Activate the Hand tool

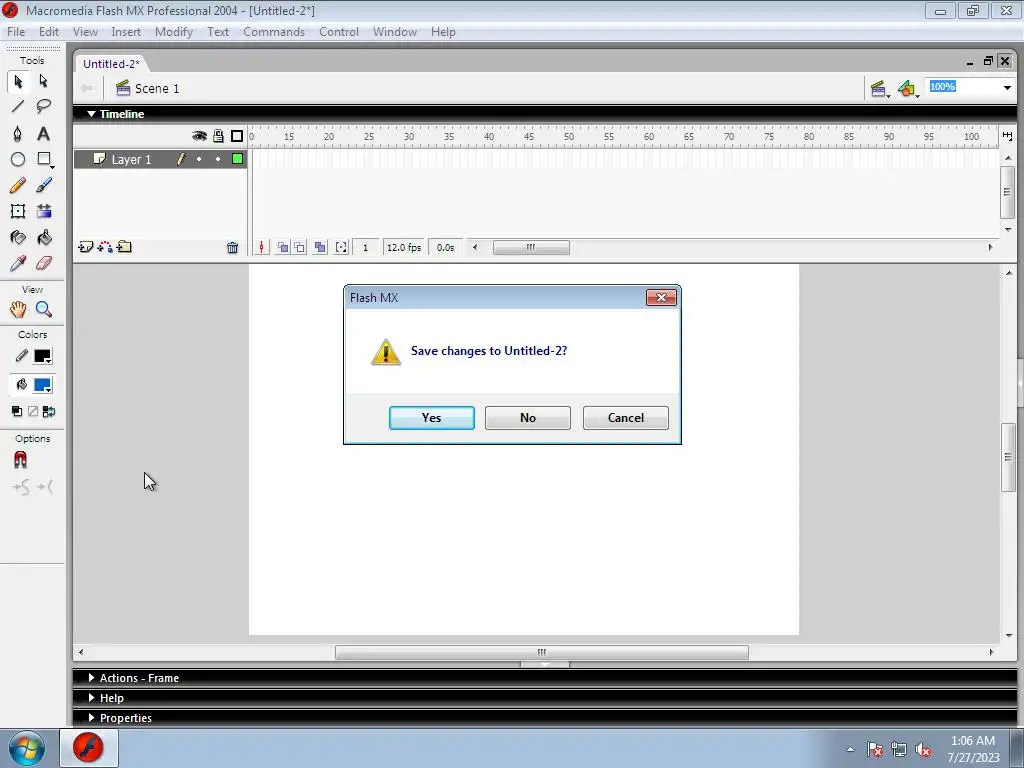tap(18, 310)
